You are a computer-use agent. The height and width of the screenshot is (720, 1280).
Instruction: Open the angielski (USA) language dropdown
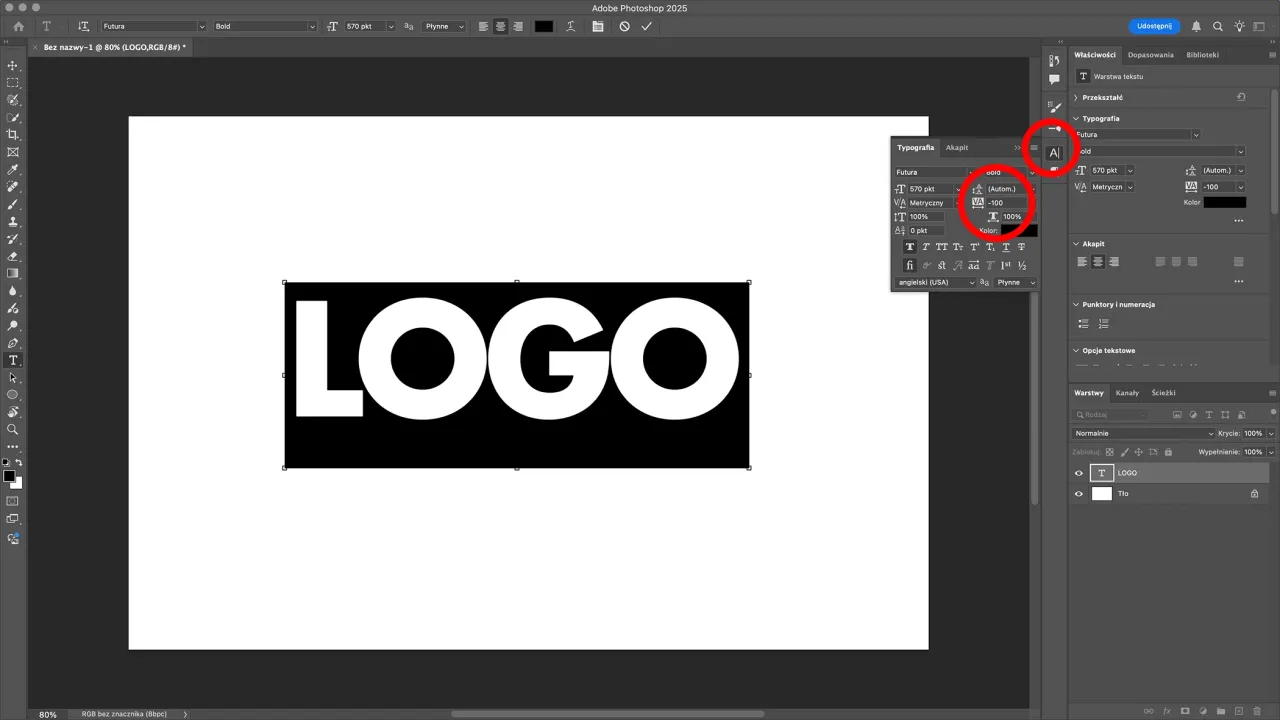[932, 283]
